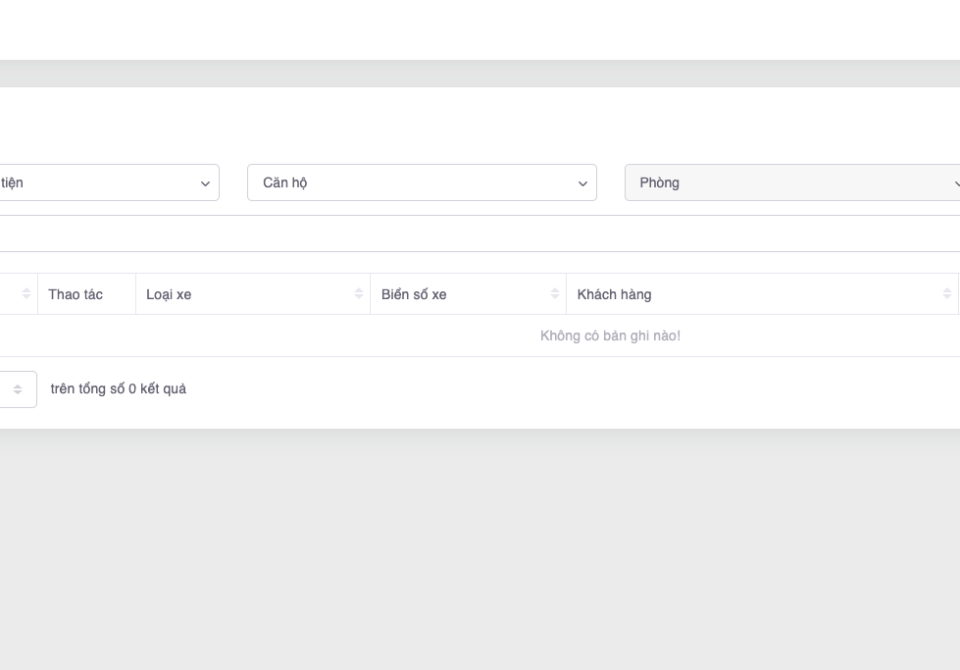
Task: Click the blank white header bar at top
Action: [480, 30]
